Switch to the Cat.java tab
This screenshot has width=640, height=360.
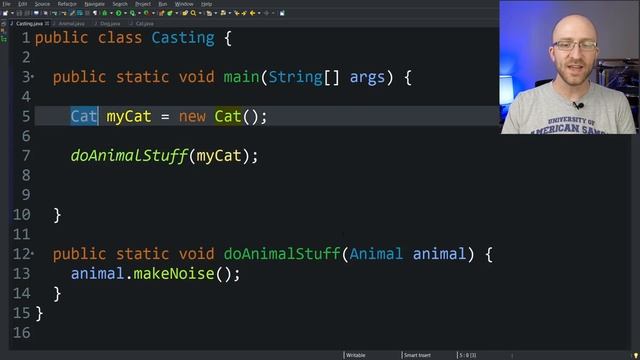tap(144, 24)
